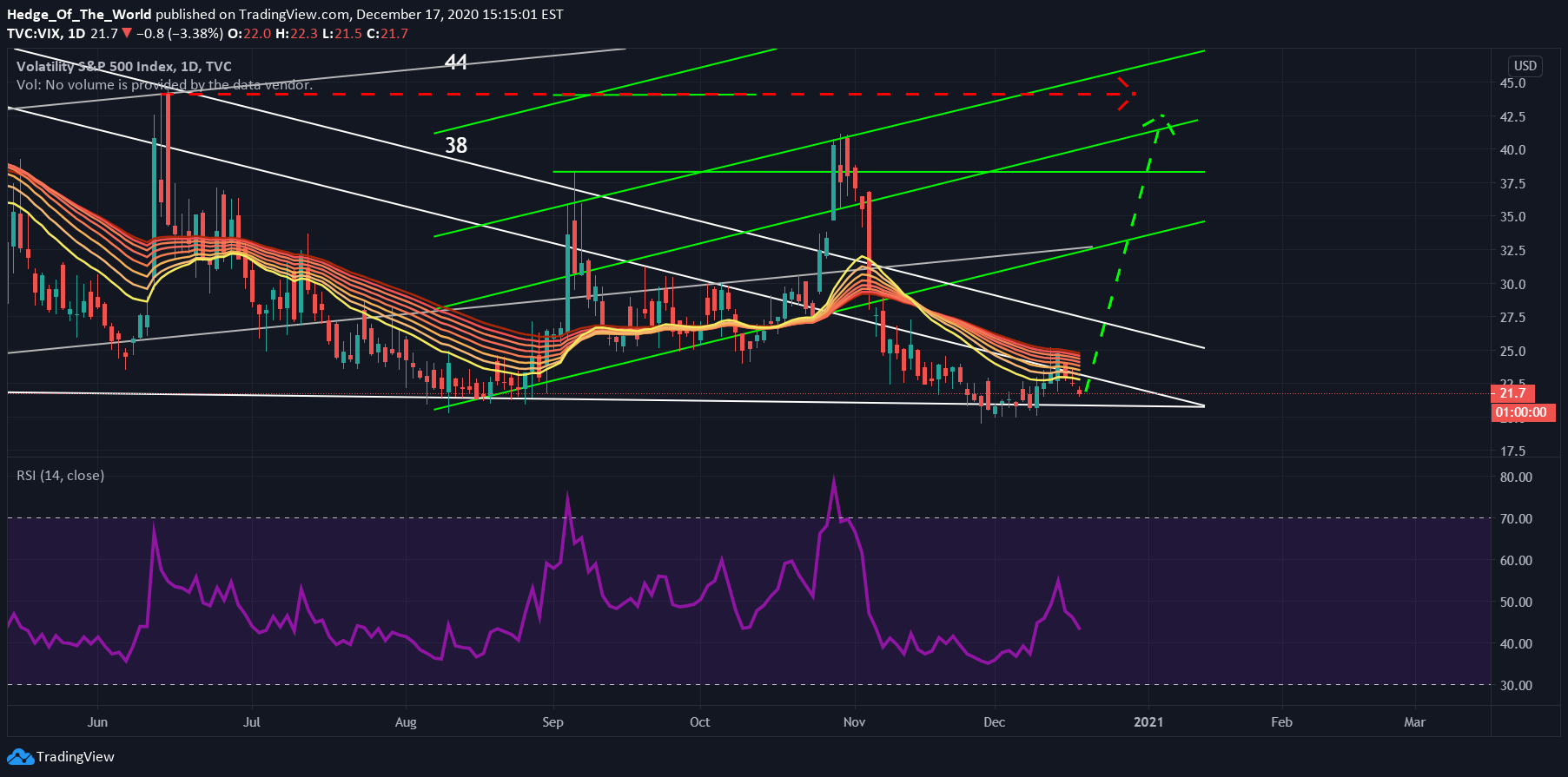Click the 44 annotation label

(x=456, y=63)
